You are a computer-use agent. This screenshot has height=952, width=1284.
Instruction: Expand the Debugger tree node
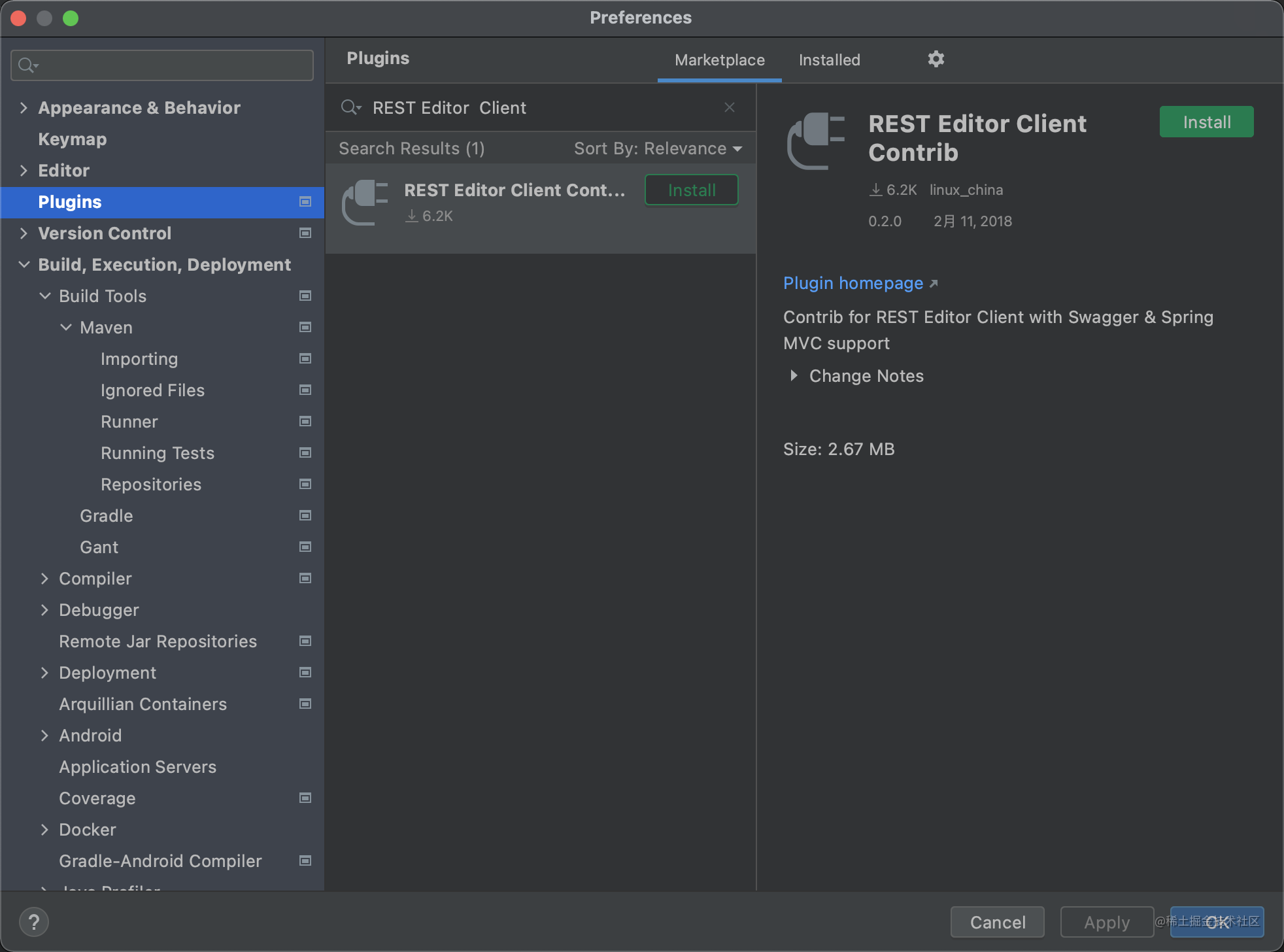(44, 609)
